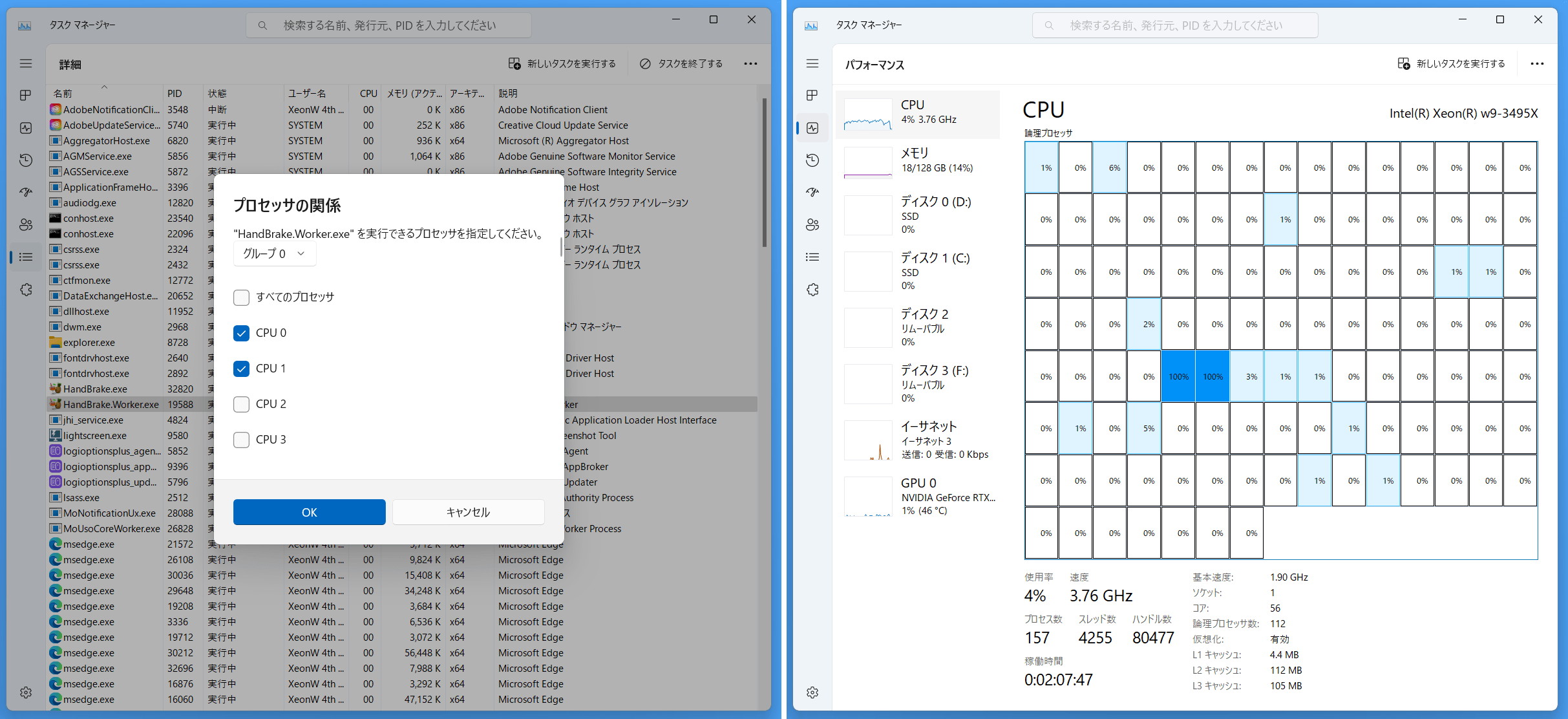Click the 6% logical processor cell

pos(1110,167)
